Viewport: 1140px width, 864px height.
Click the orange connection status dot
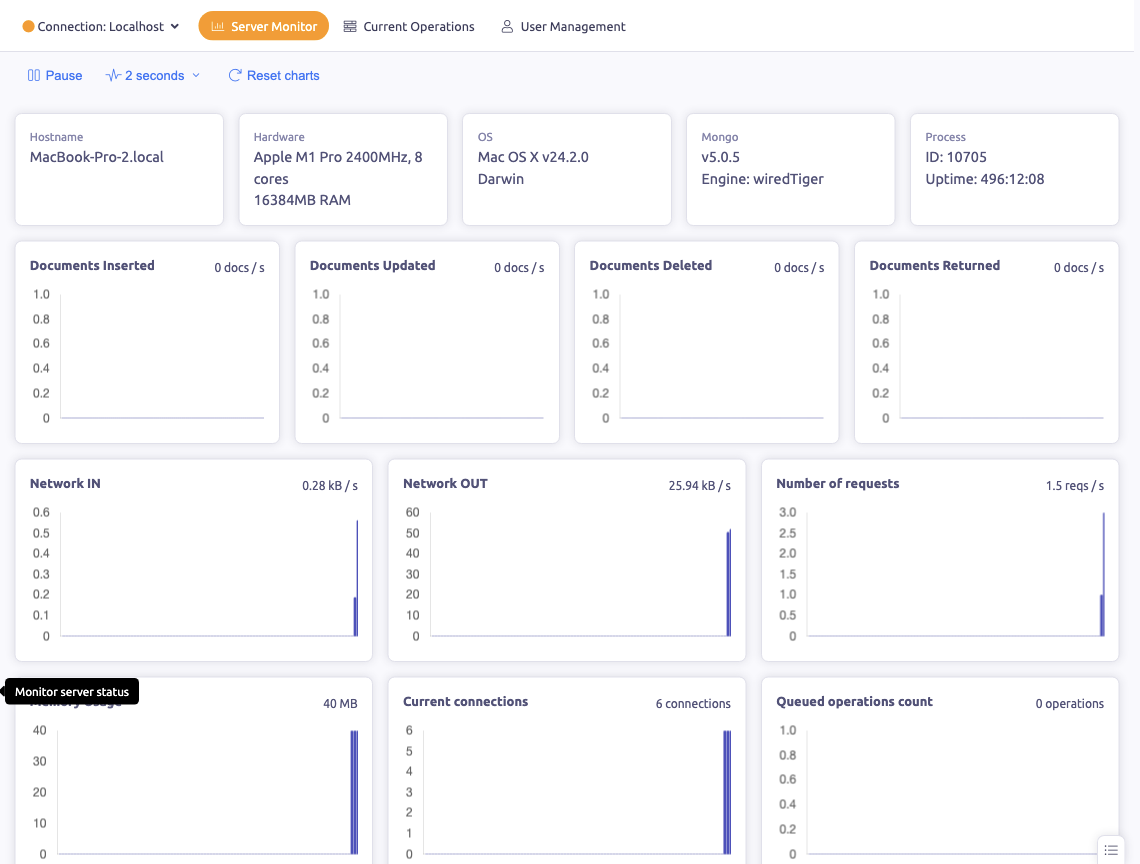coord(28,26)
